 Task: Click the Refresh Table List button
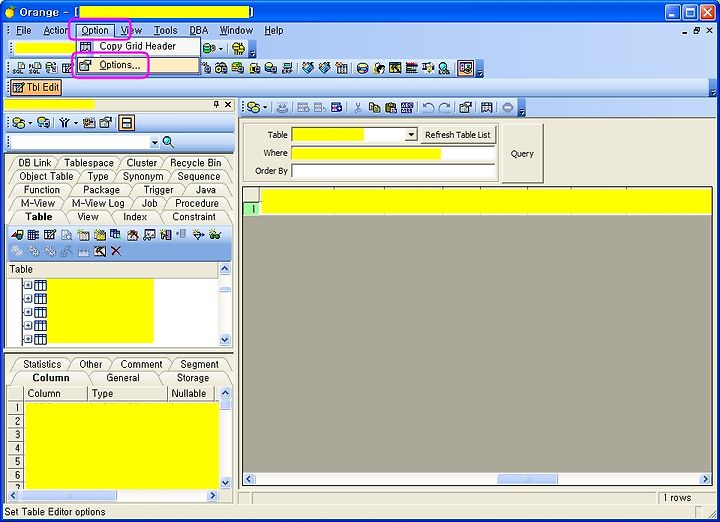[458, 135]
